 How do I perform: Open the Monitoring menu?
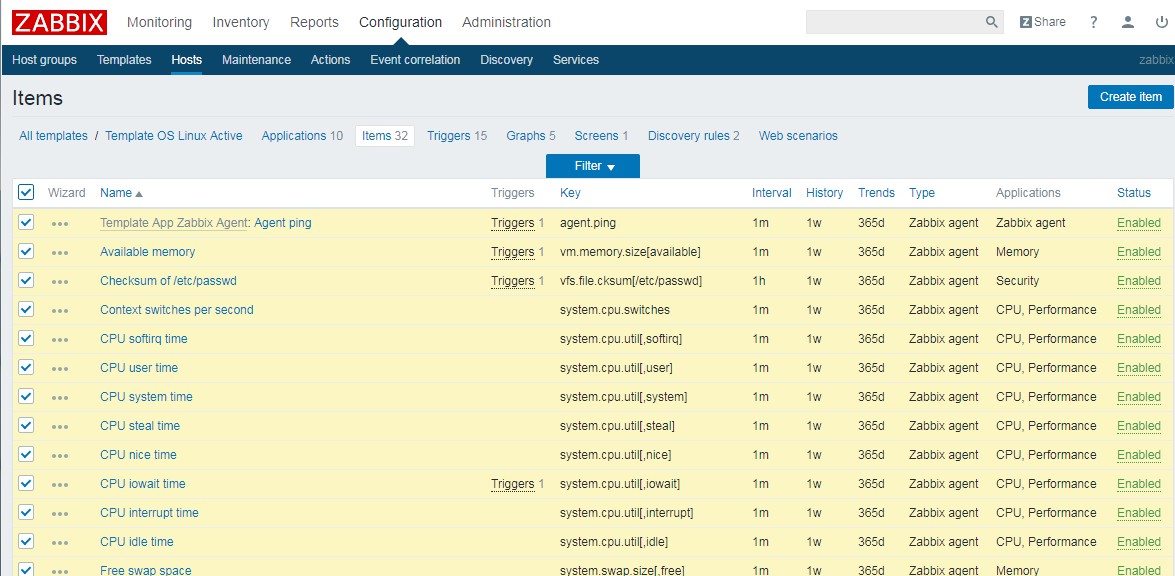(x=159, y=22)
